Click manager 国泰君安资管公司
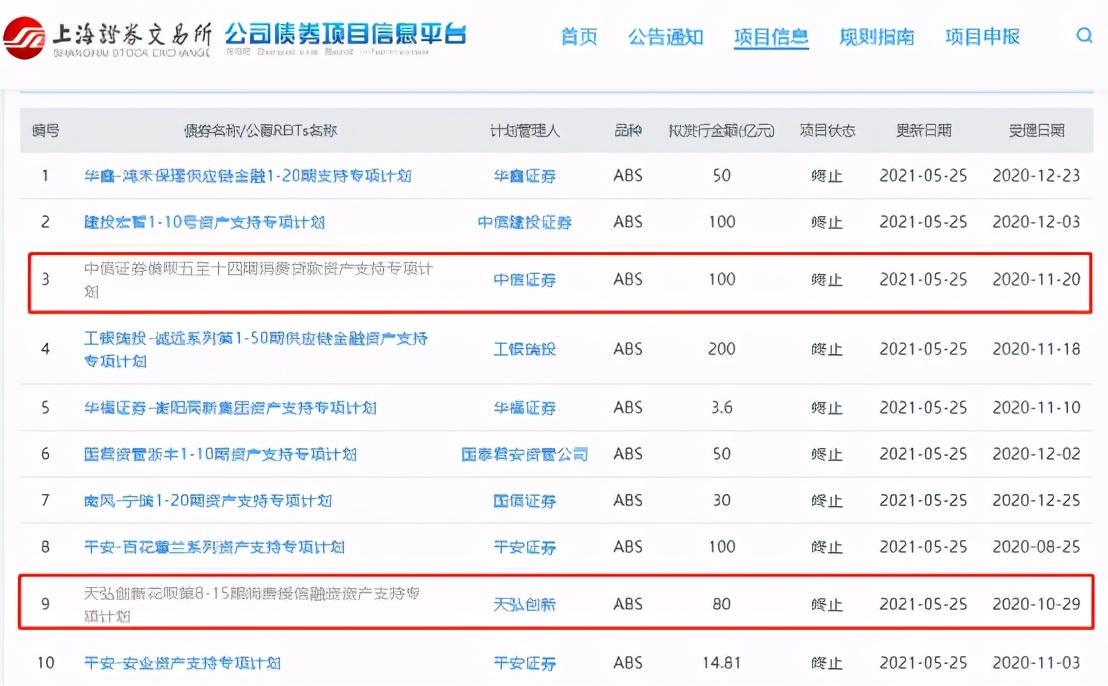1108x686 pixels. click(x=524, y=454)
